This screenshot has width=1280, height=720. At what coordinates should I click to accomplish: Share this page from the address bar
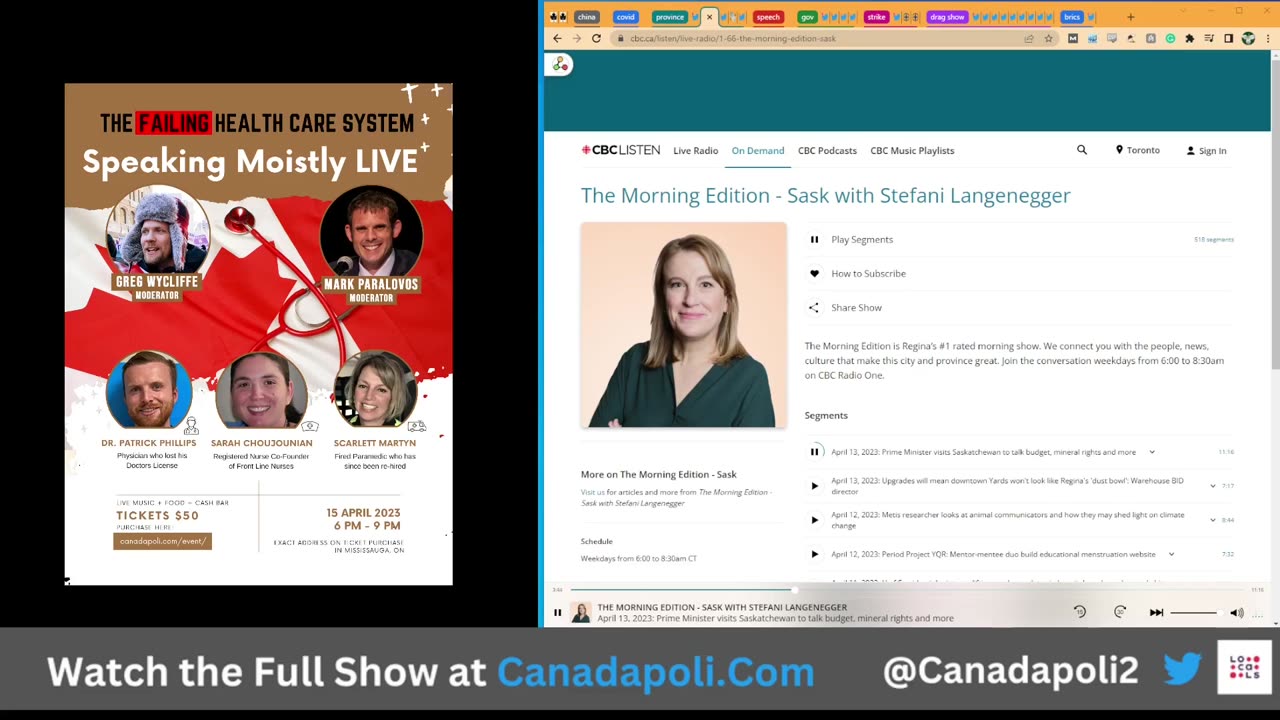click(1028, 38)
